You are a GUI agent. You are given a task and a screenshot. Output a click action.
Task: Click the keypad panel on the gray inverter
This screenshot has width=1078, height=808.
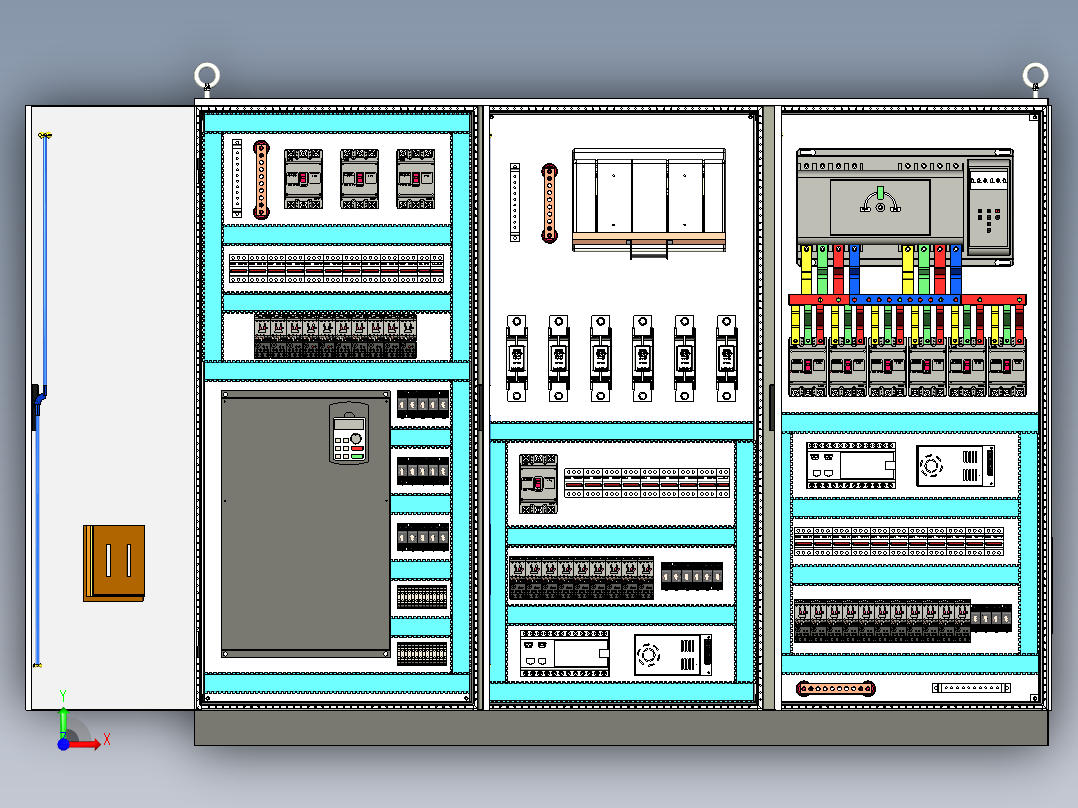349,433
